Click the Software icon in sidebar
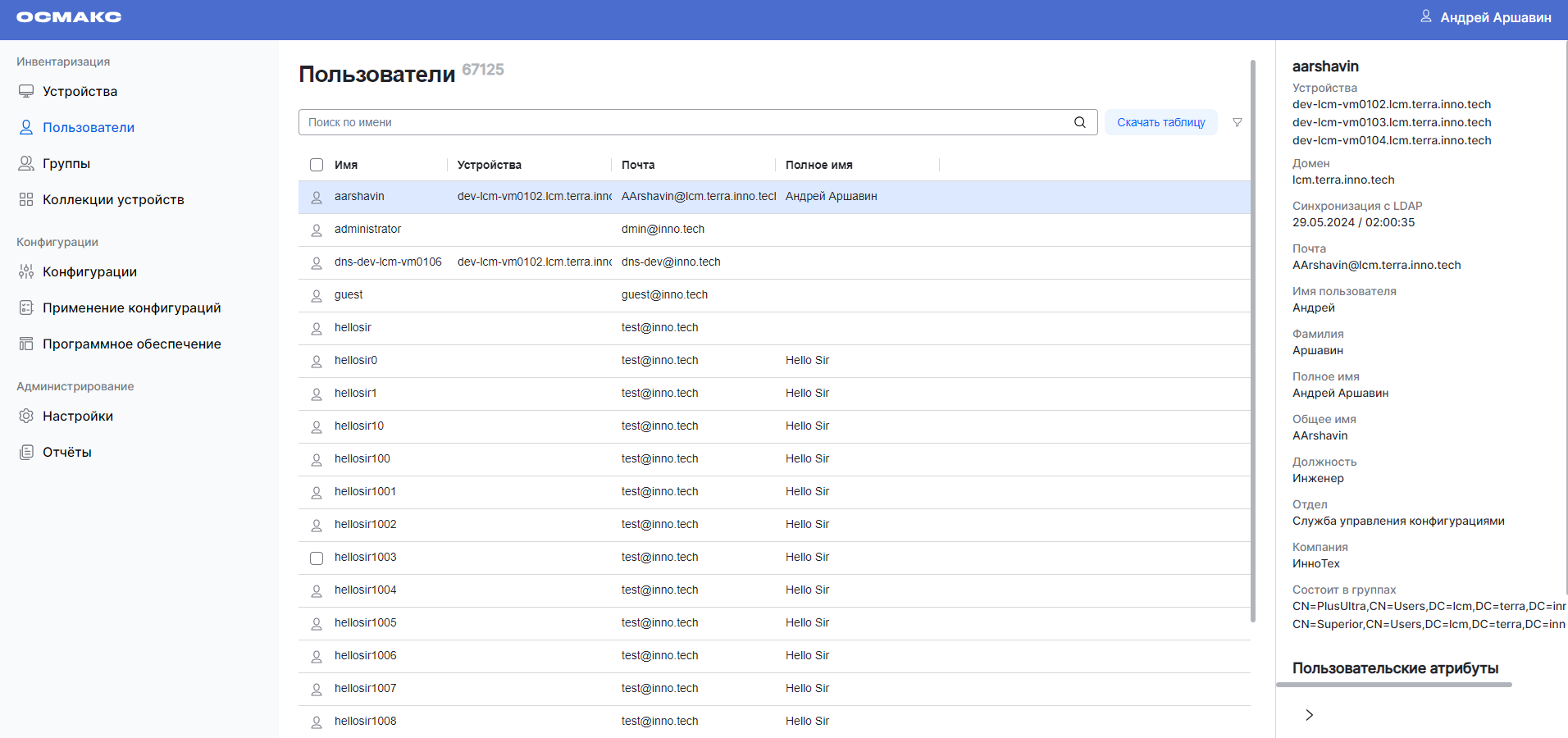This screenshot has height=738, width=1568. coord(26,344)
